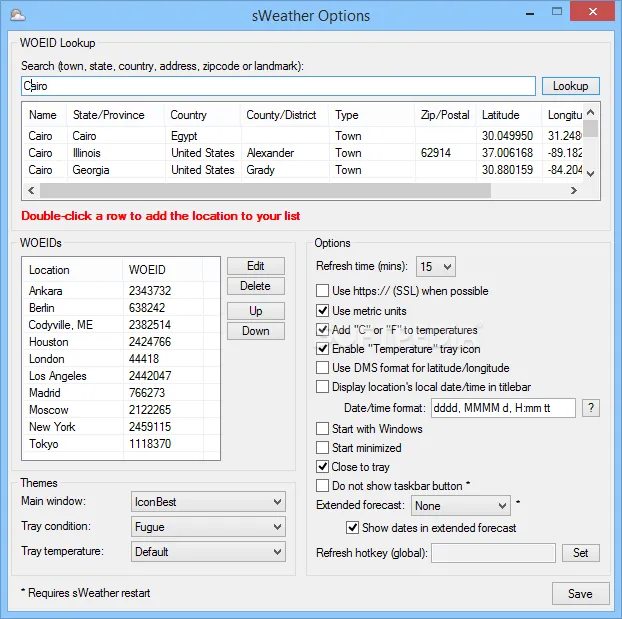622x619 pixels.
Task: Uncheck Use metric units
Action: (322, 310)
